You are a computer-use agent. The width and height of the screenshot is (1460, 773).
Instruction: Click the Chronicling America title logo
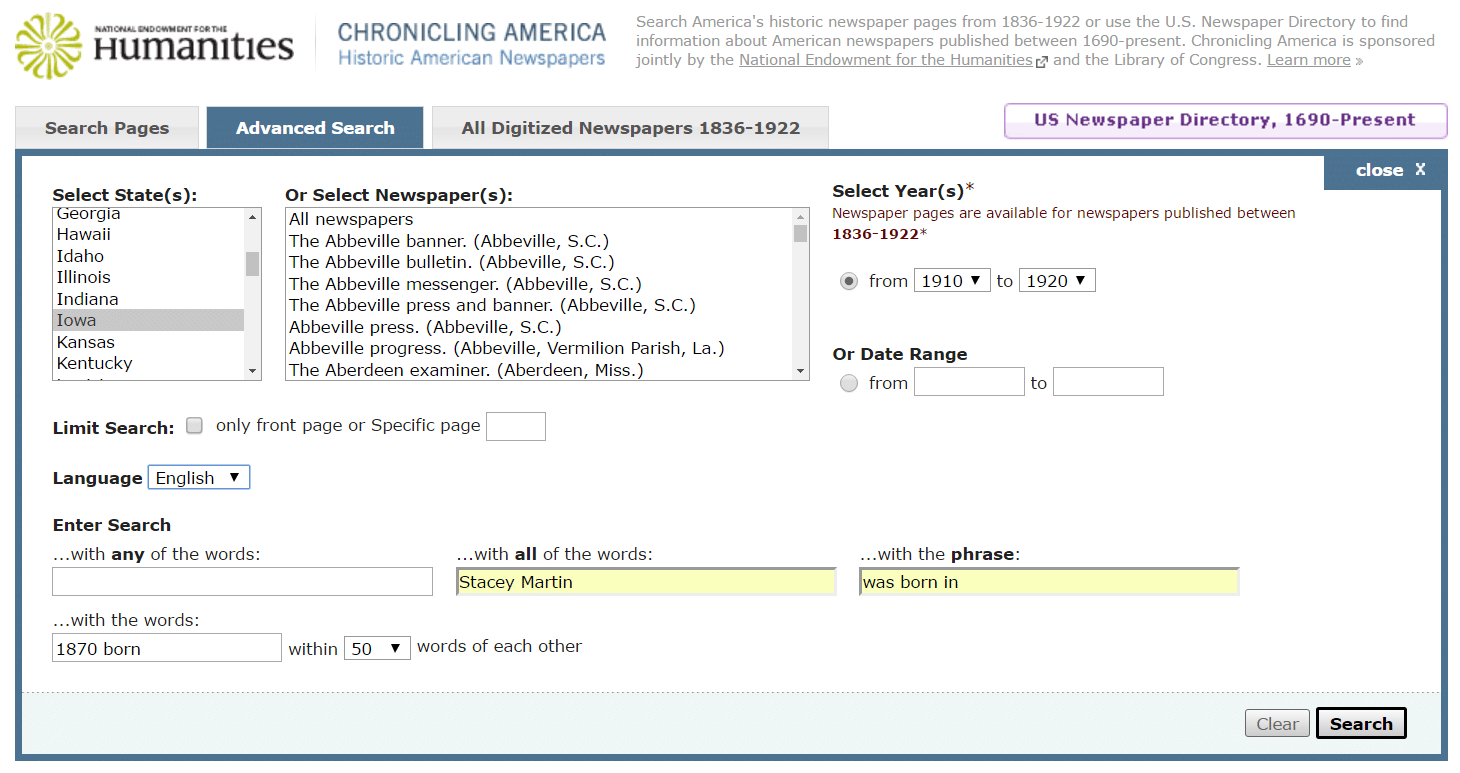(x=471, y=44)
